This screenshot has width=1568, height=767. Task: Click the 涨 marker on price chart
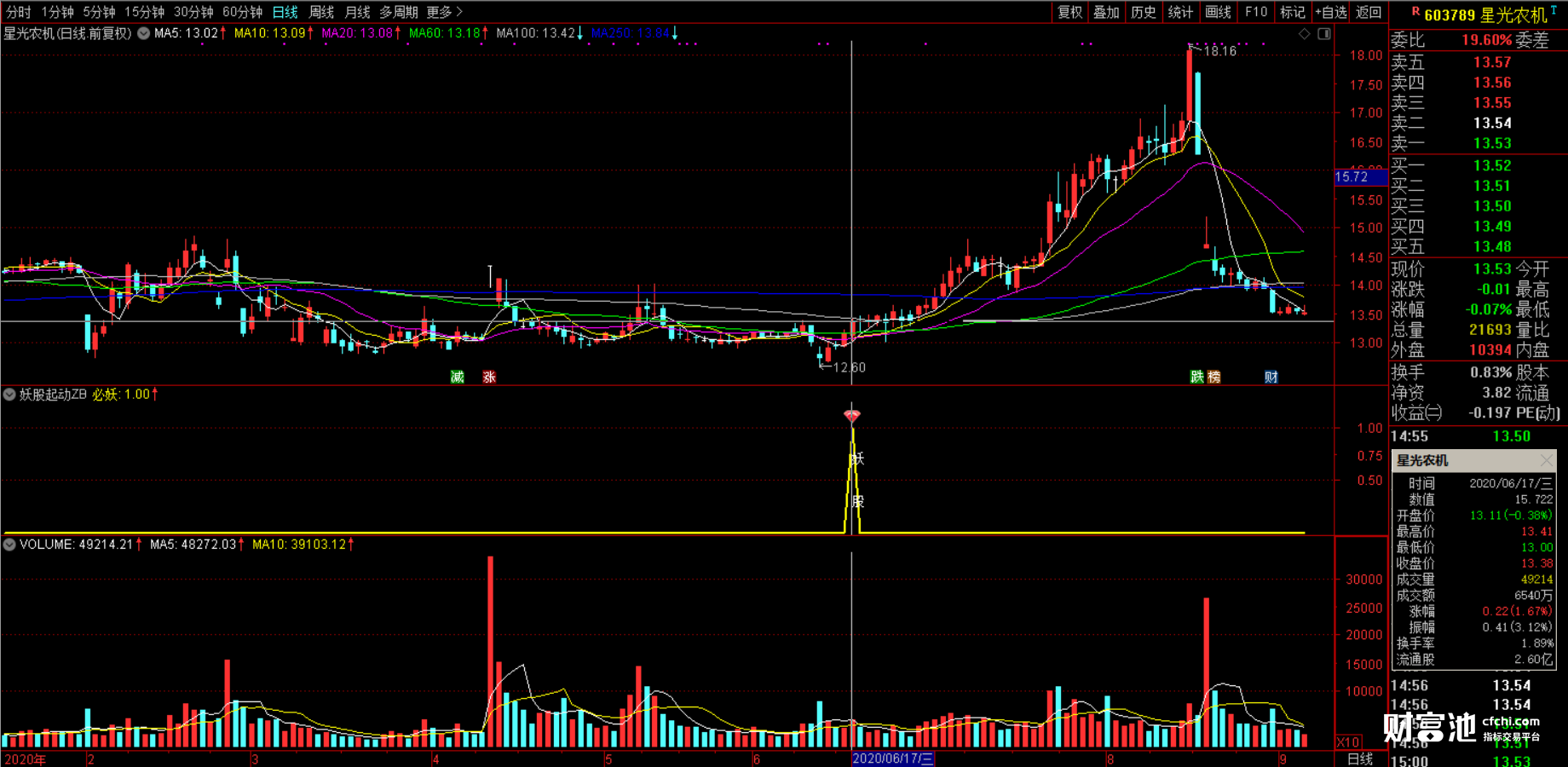click(x=489, y=377)
